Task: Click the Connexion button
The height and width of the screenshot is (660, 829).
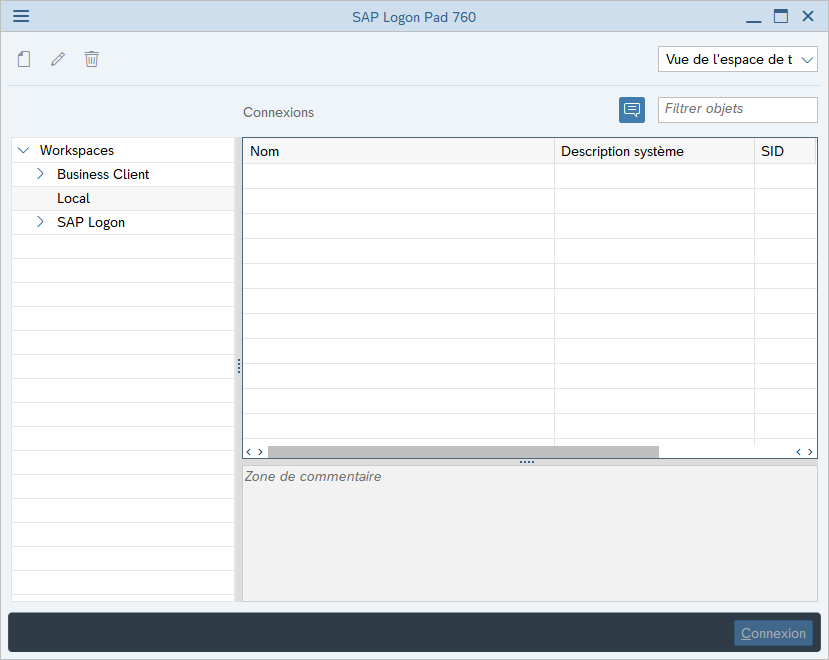Action: [773, 633]
